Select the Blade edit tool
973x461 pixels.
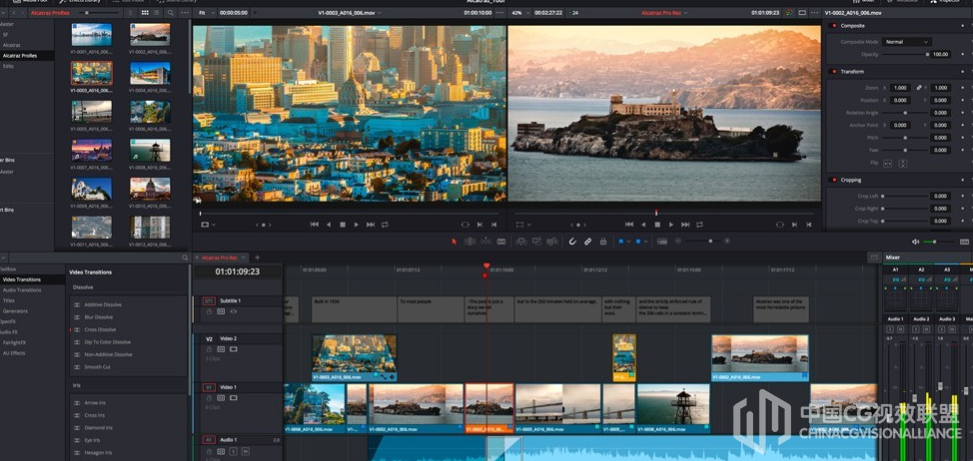pos(501,241)
